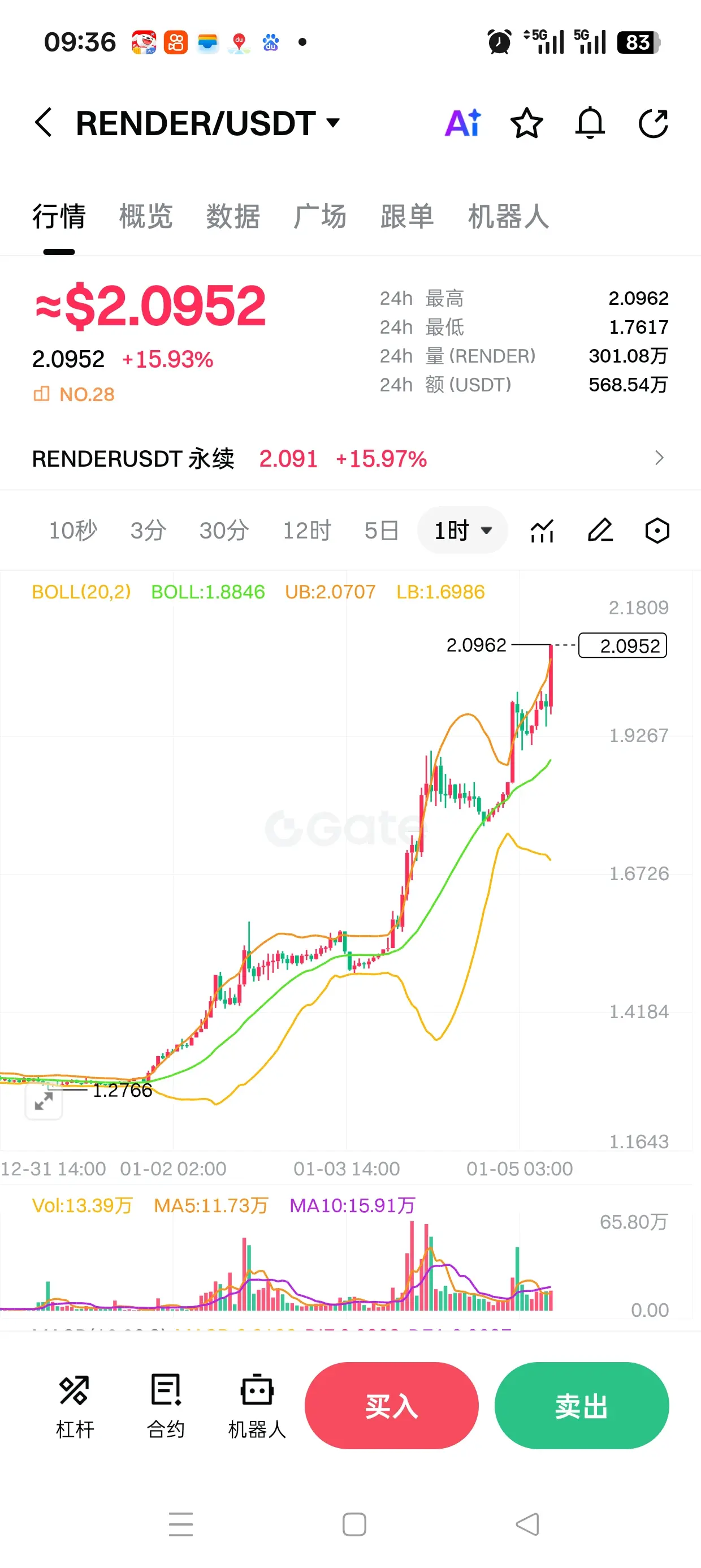
Task: Select the drawing pencil tool
Action: tap(600, 530)
